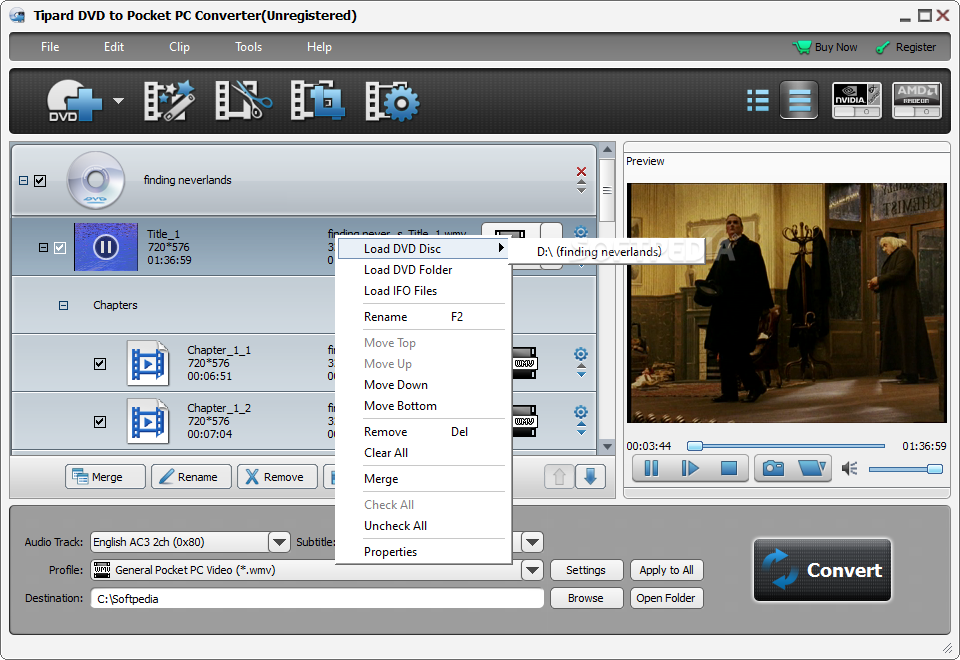The width and height of the screenshot is (960, 660).
Task: Open the Help menu
Action: (319, 47)
